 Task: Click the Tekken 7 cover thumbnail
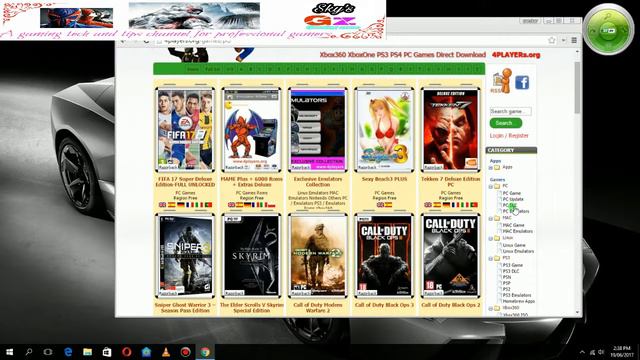[x=450, y=130]
